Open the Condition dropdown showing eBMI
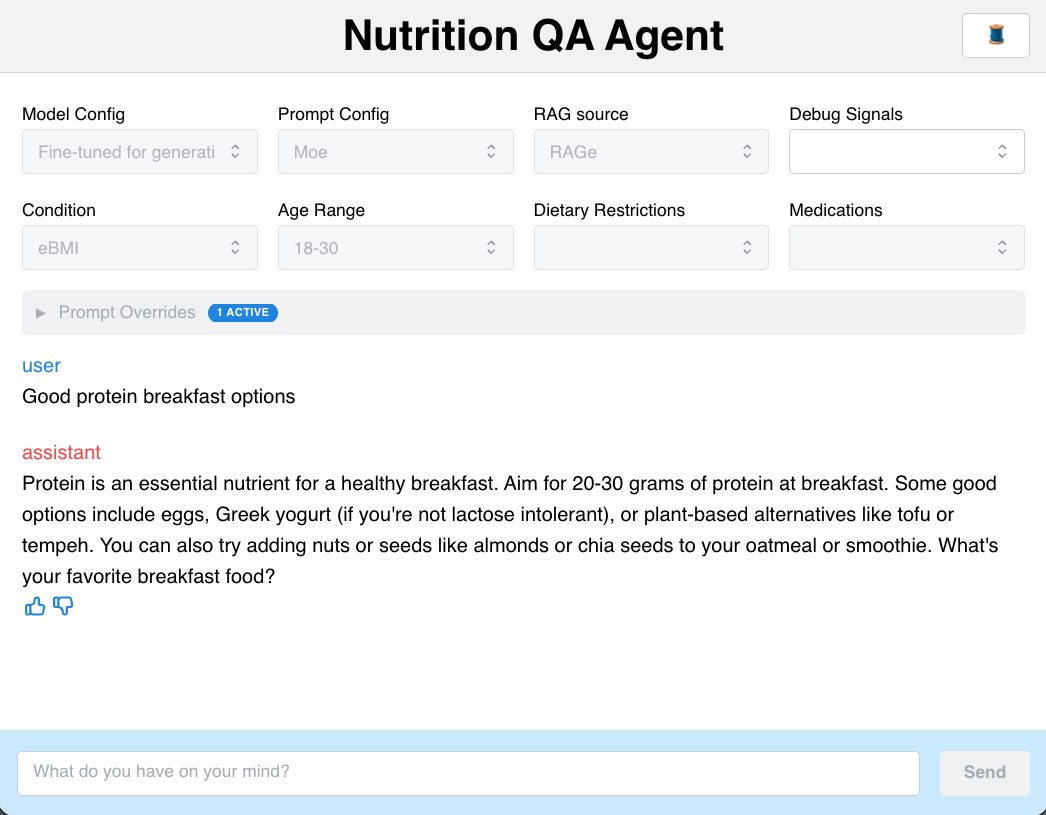Screen dimensions: 1046x815 140,248
